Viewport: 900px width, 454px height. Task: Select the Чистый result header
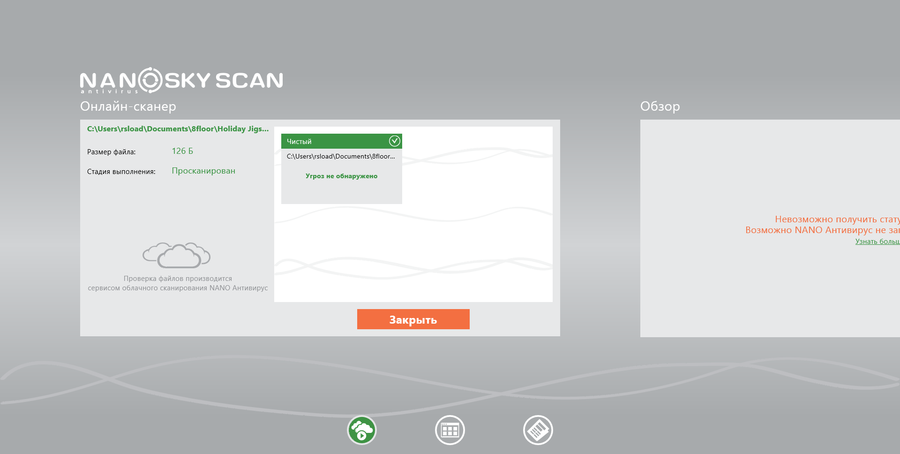point(342,141)
